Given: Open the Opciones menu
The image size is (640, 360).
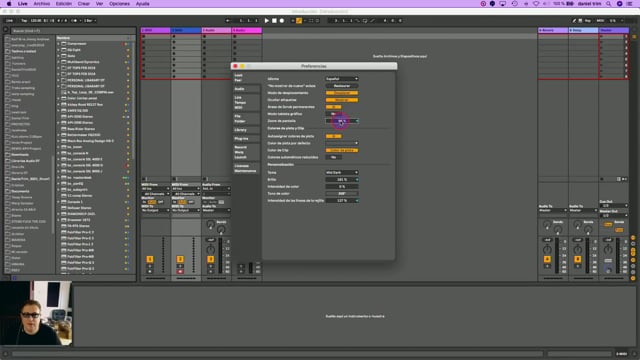Looking at the screenshot, I should [x=119, y=4].
